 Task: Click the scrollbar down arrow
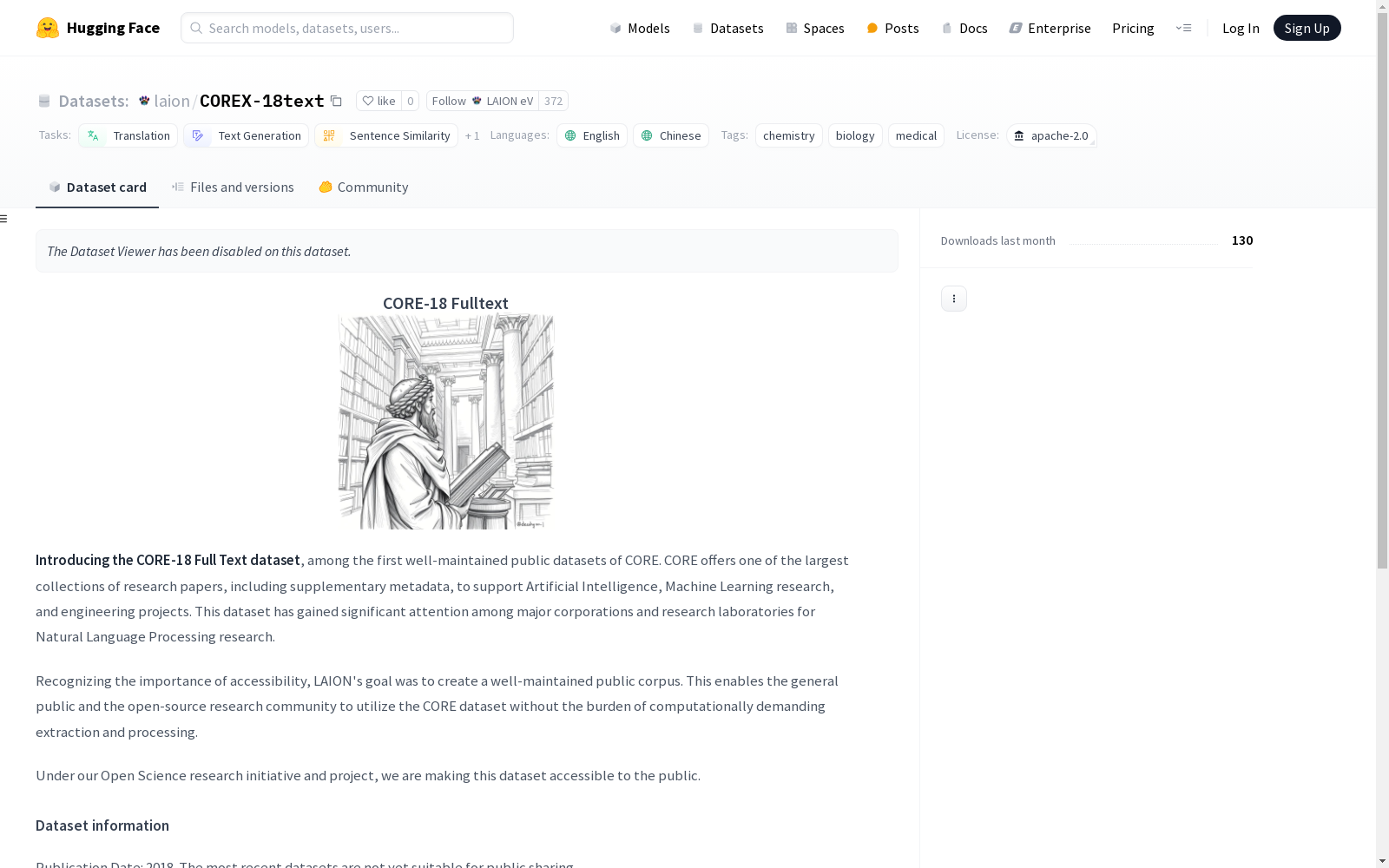click(x=1382, y=861)
